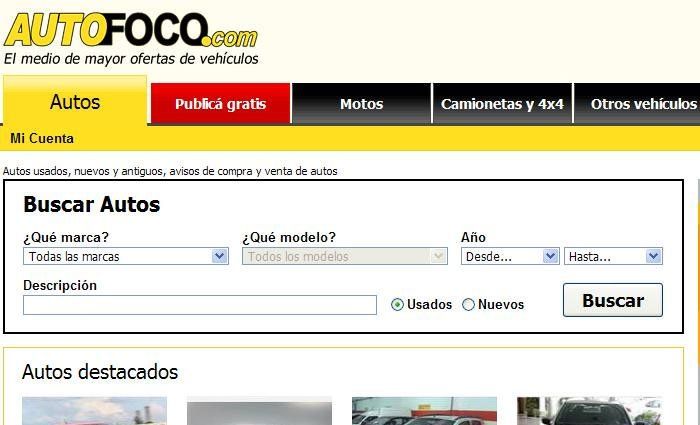The width and height of the screenshot is (700, 425).
Task: Open the 'Todos los modelos' model dropdown
Action: point(344,257)
